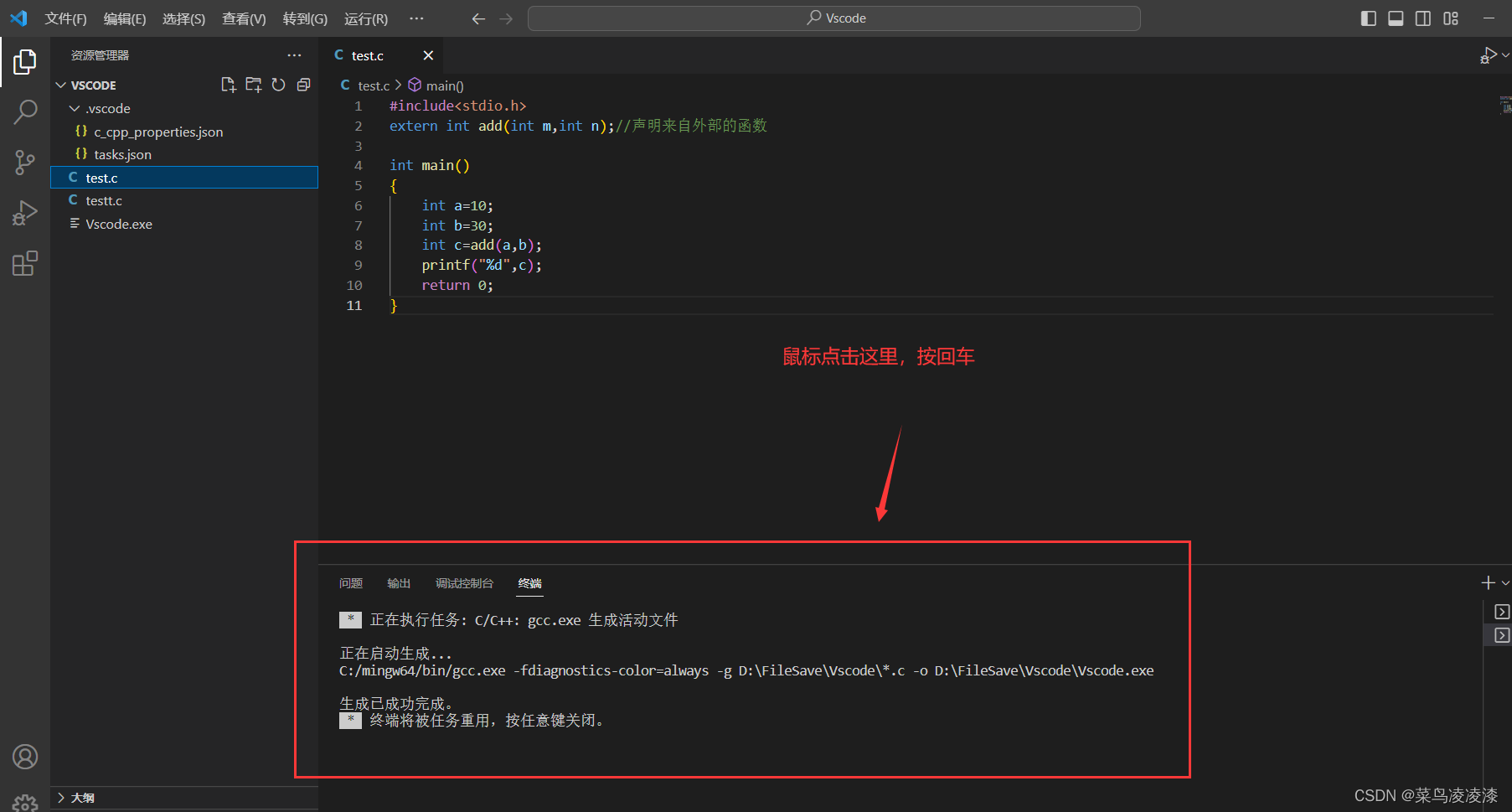Image resolution: width=1512 pixels, height=812 pixels.
Task: Click the 'return 0;' code line
Action: tap(457, 285)
